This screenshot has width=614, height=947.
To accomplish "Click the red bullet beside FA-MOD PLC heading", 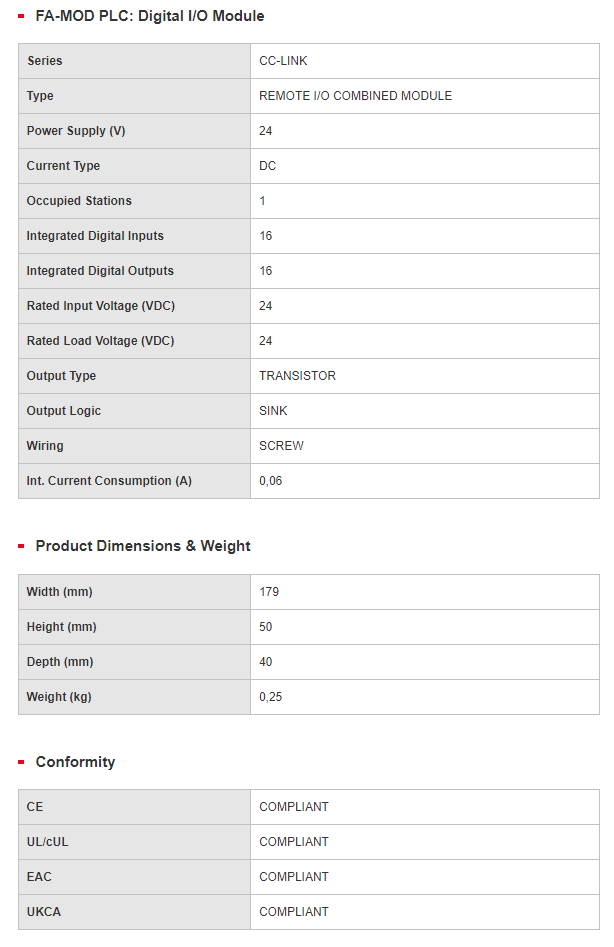I will (x=21, y=16).
